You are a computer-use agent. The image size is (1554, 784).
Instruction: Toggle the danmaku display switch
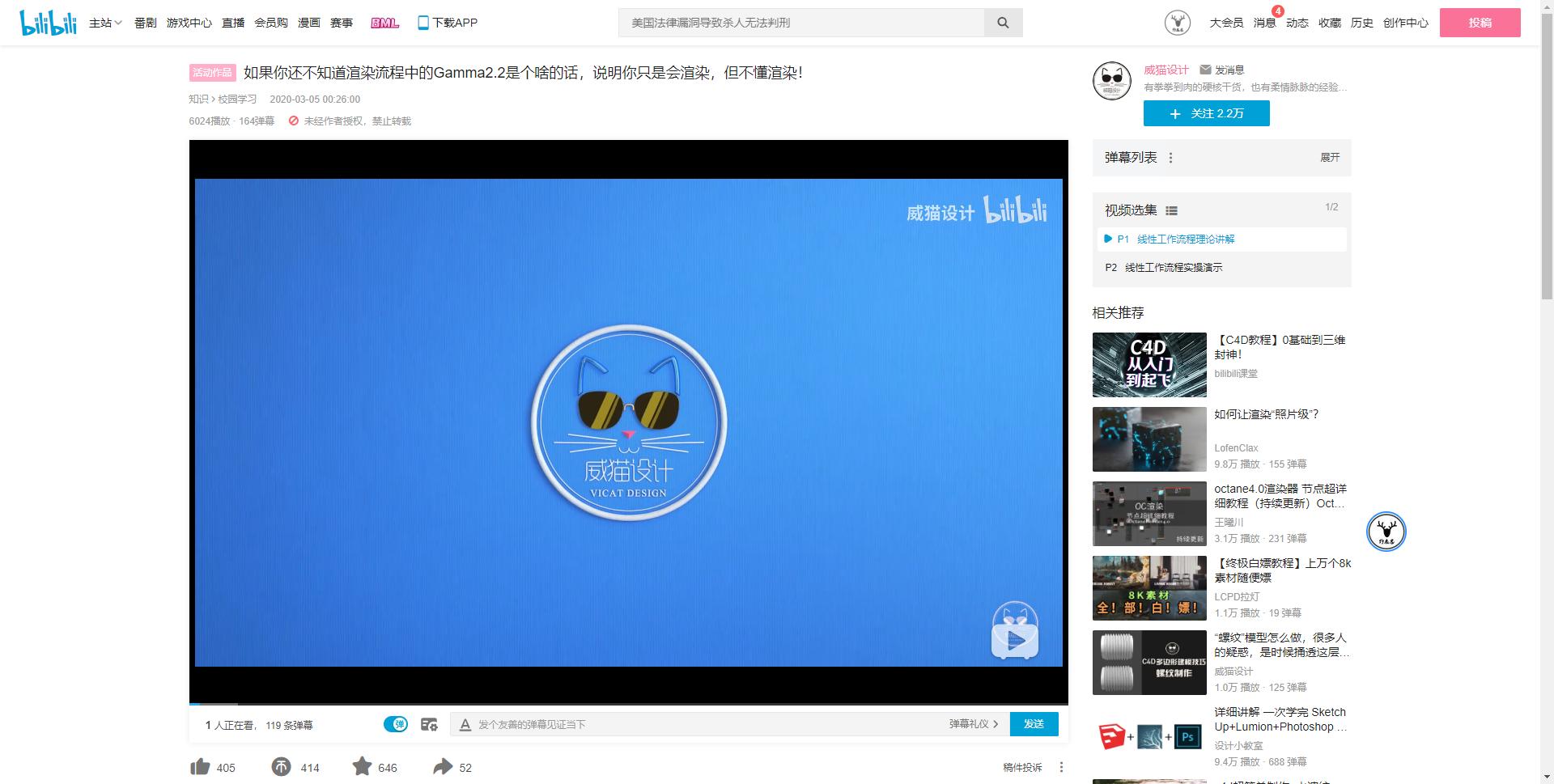396,724
